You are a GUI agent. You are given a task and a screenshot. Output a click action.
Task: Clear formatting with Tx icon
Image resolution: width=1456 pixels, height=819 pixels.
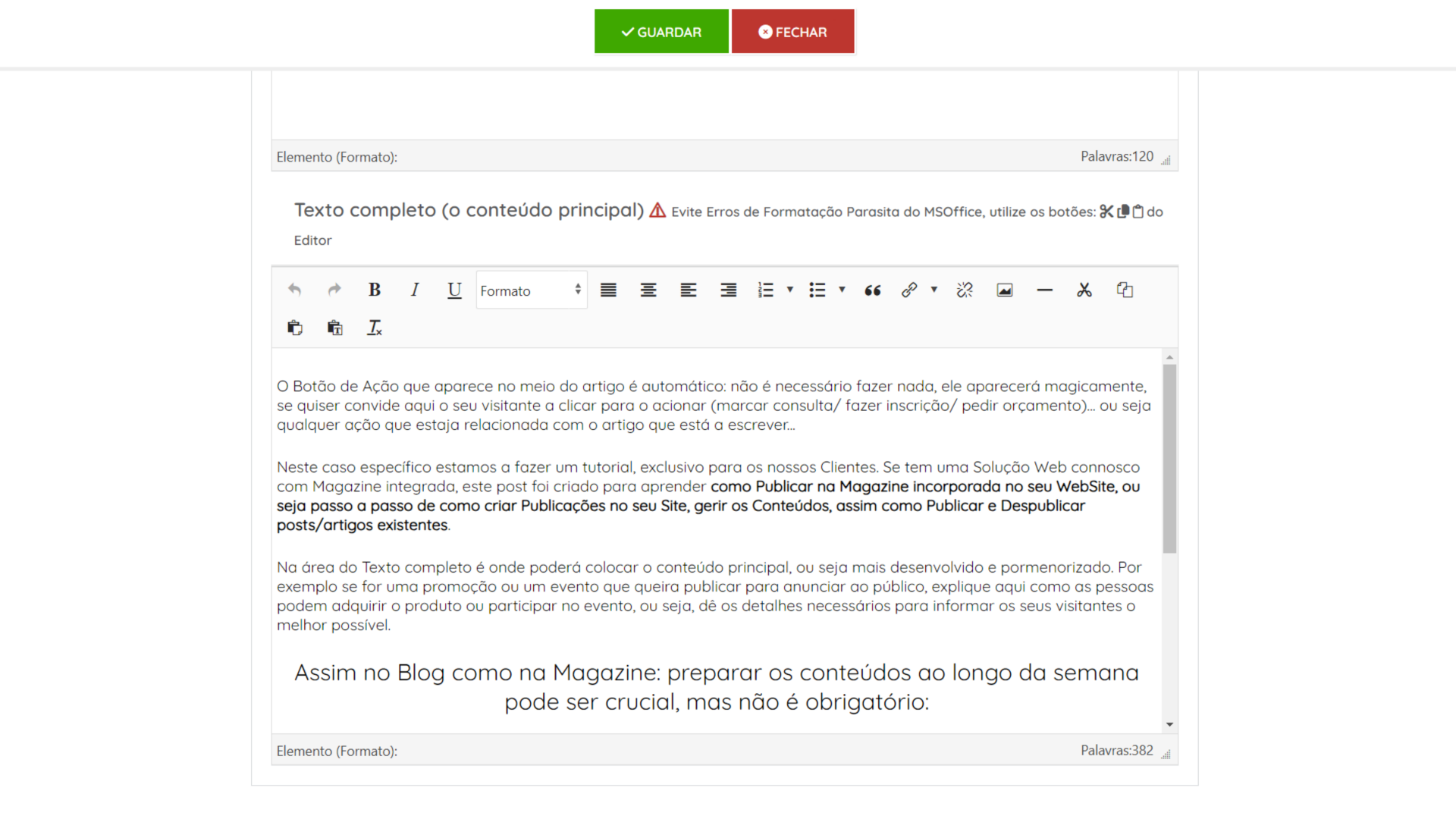(374, 328)
